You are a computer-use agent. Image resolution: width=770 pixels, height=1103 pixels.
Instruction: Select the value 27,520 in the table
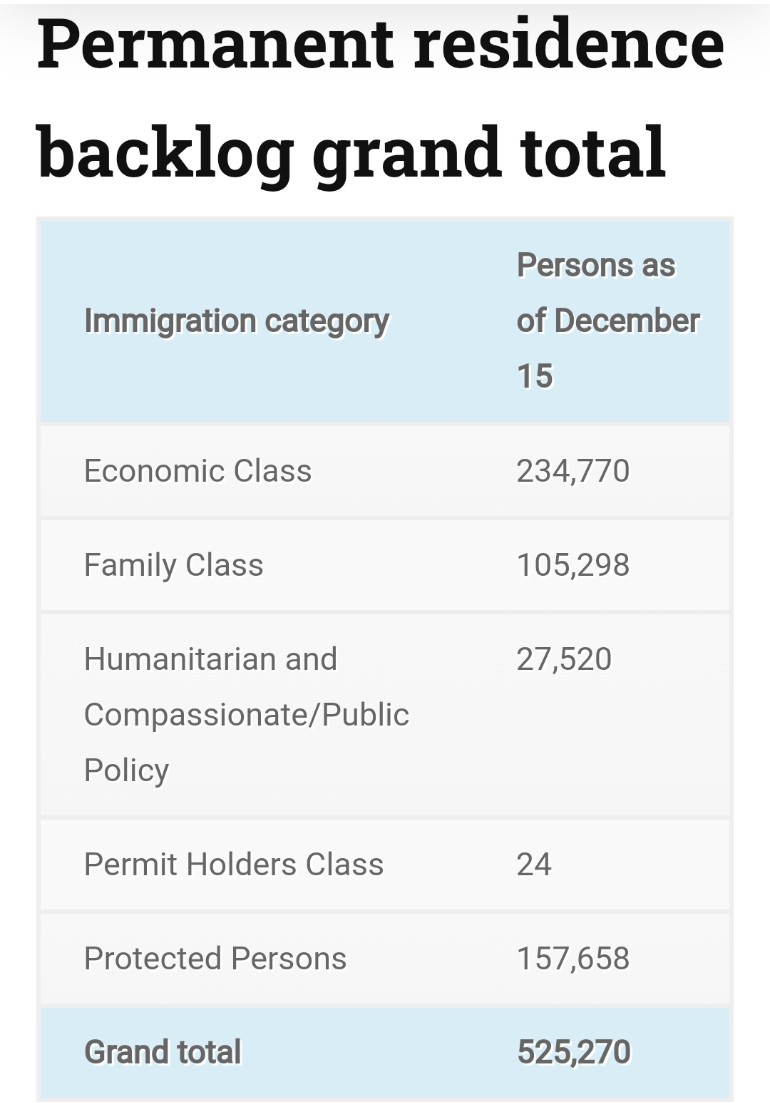click(564, 659)
